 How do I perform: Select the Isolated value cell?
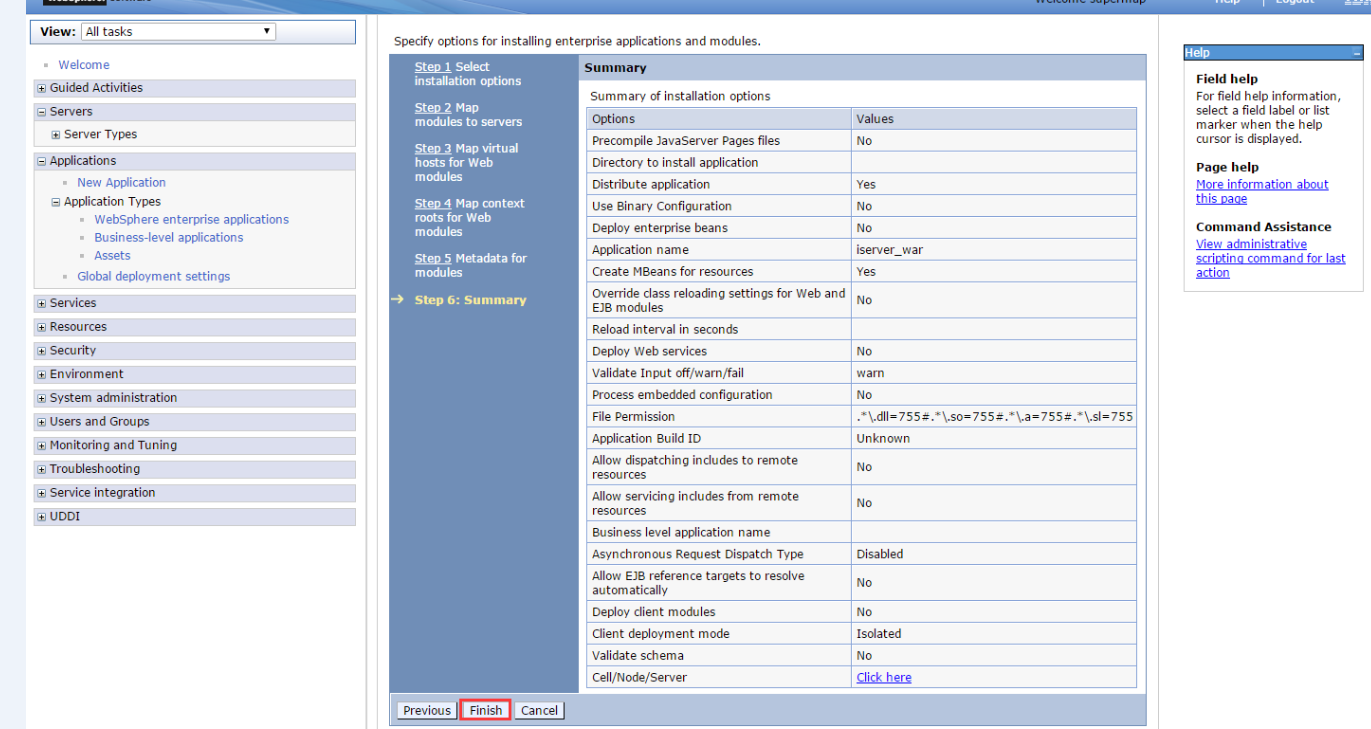tap(994, 634)
